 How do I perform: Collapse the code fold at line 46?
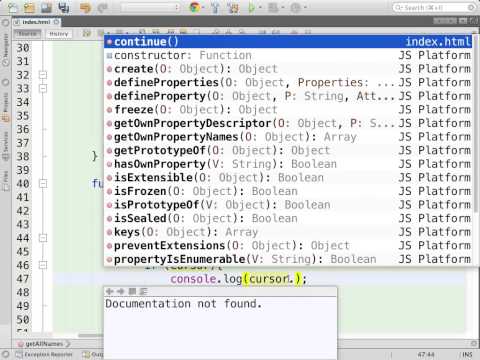[43, 265]
